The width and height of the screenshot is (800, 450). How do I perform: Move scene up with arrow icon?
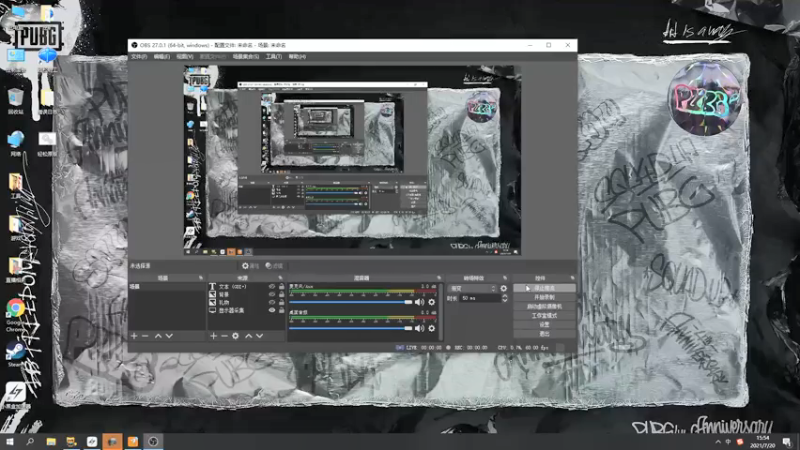(x=158, y=336)
